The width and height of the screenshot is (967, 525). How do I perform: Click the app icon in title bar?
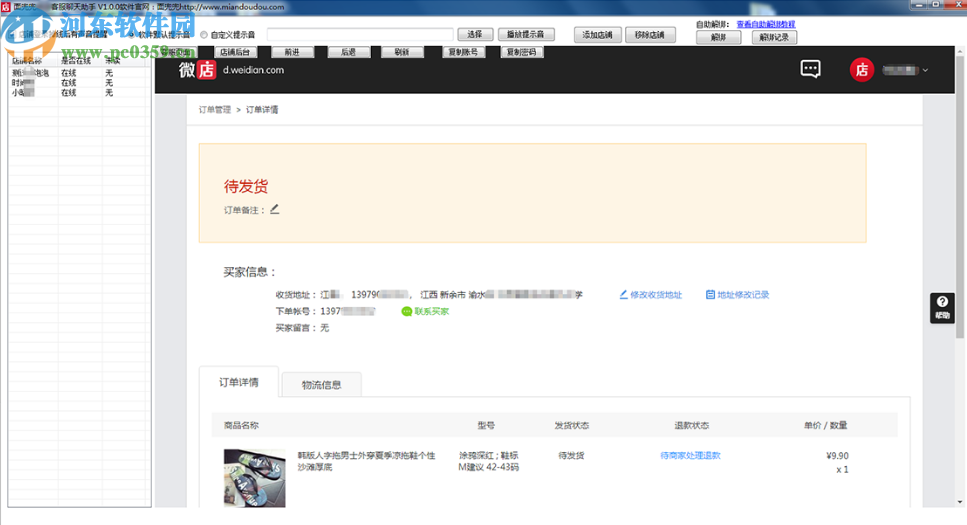click(6, 7)
